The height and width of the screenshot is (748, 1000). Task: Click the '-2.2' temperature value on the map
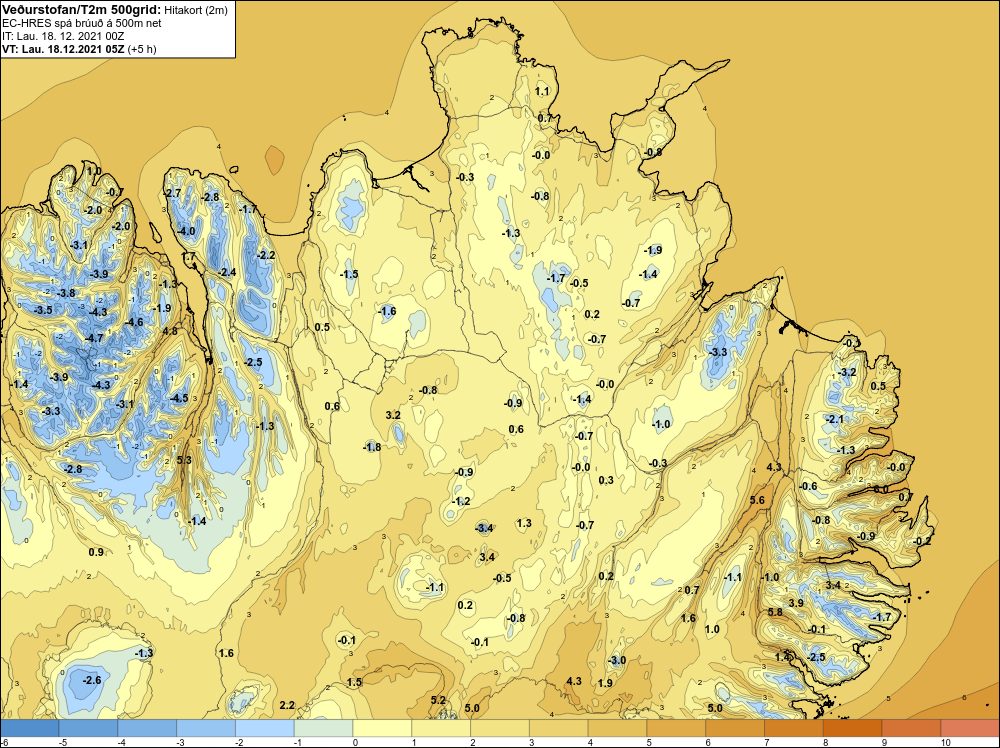[266, 255]
